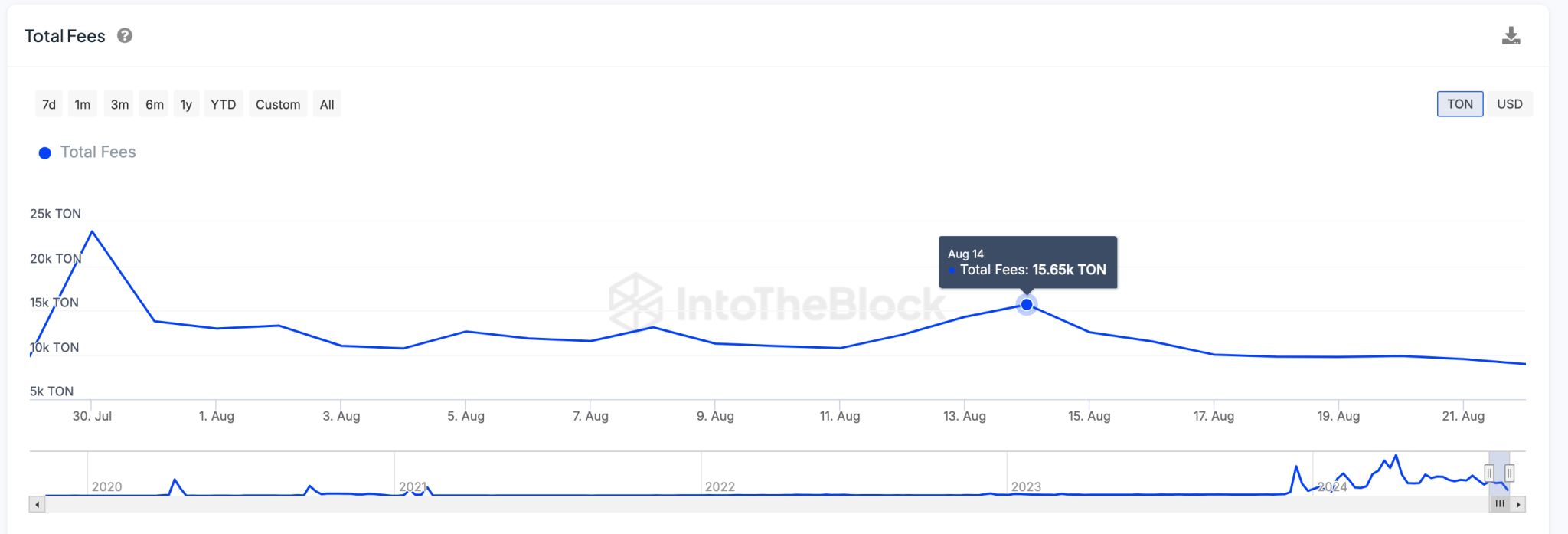Select the 7d time range
This screenshot has width=1568, height=534.
point(49,105)
